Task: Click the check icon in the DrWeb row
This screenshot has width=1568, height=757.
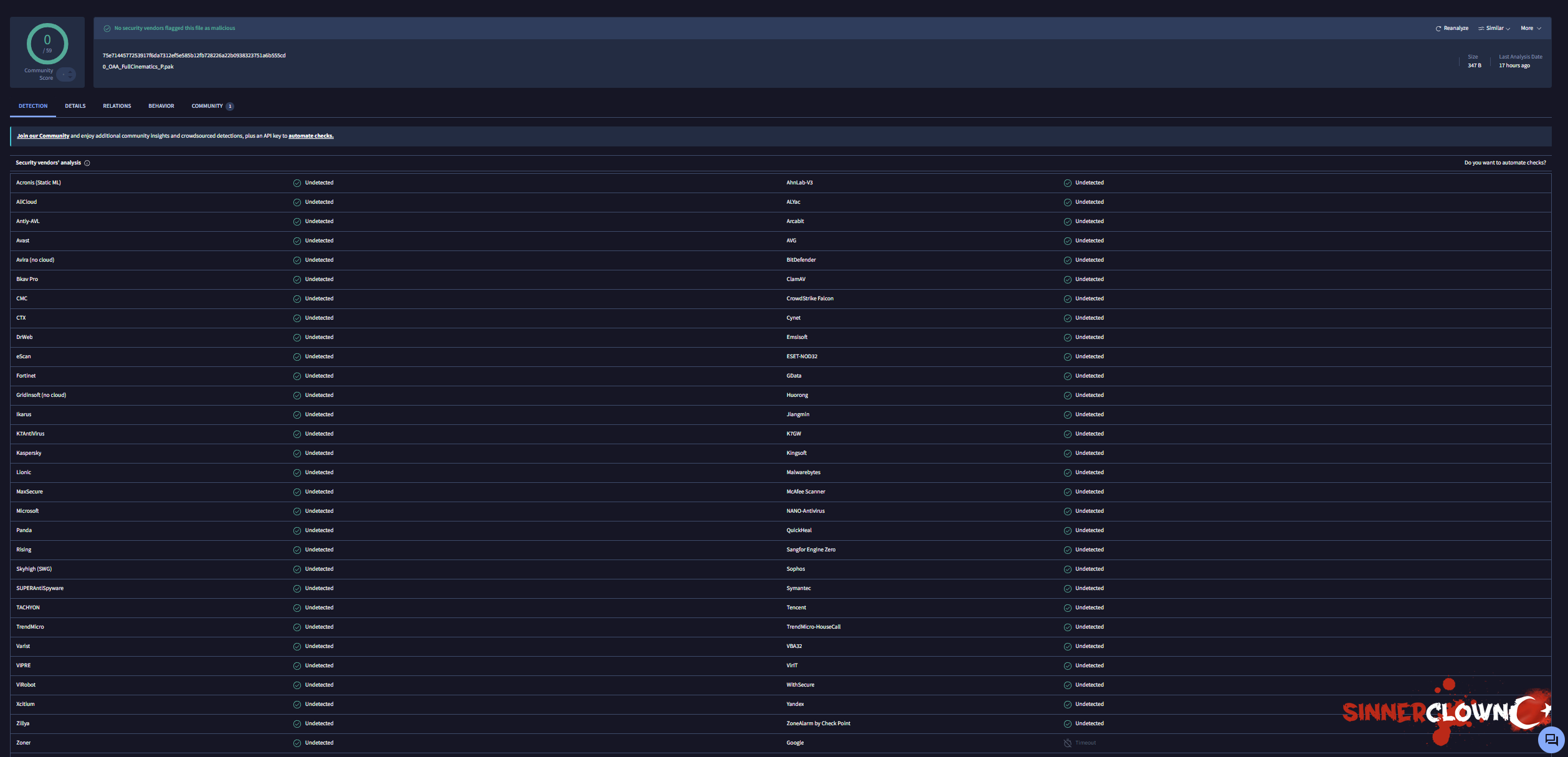Action: (x=297, y=338)
